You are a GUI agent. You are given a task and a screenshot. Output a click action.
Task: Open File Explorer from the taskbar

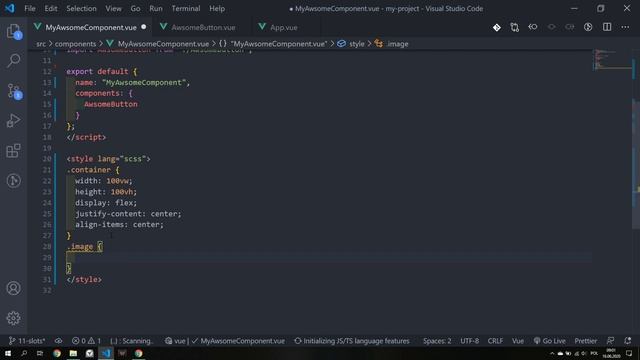point(73,353)
